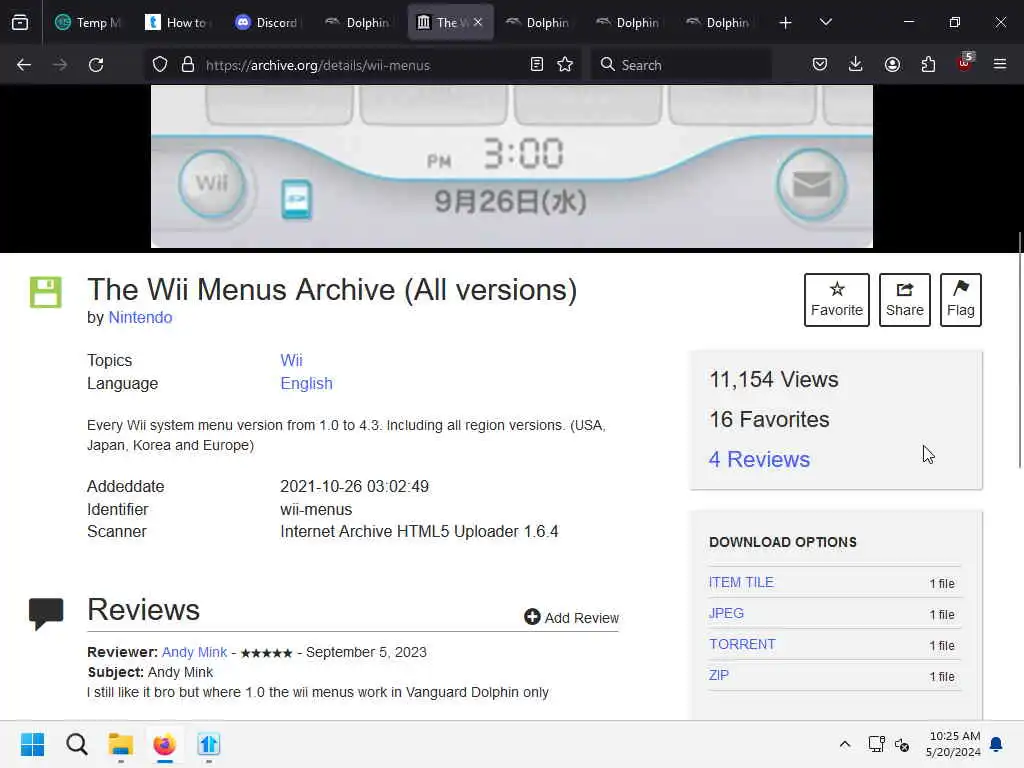Screen dimensions: 1024x768
Task: Open the extensions puzzle icon
Action: click(928, 64)
